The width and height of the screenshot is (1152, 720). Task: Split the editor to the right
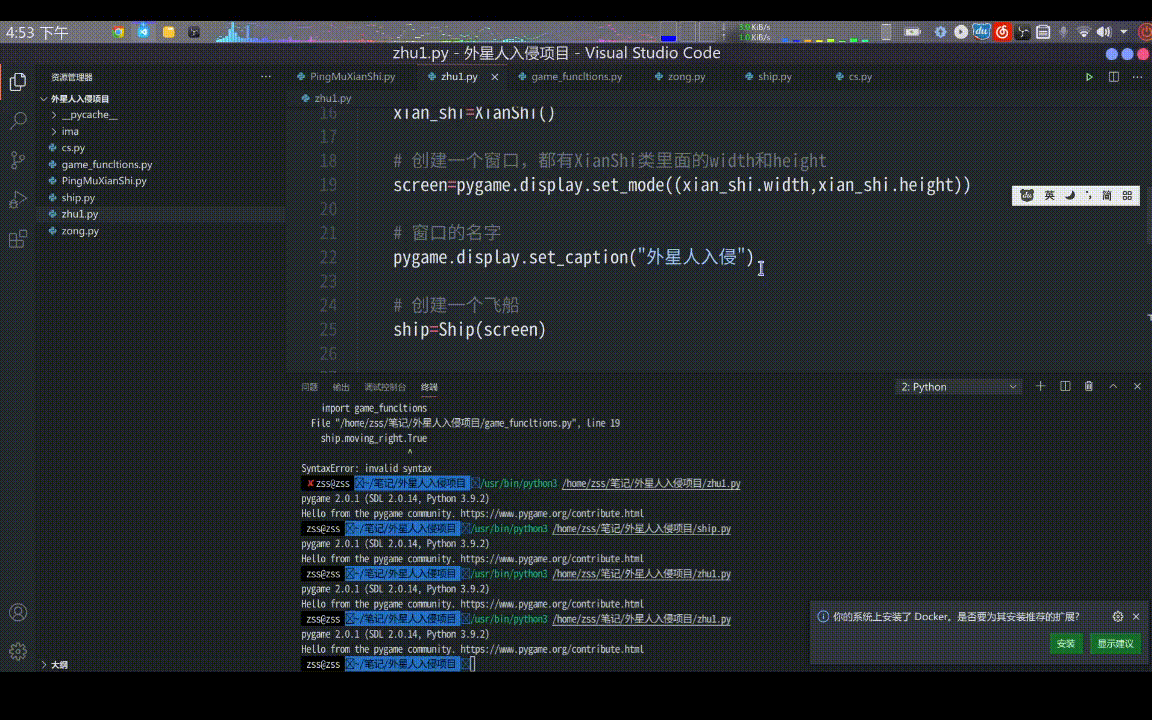1114,76
